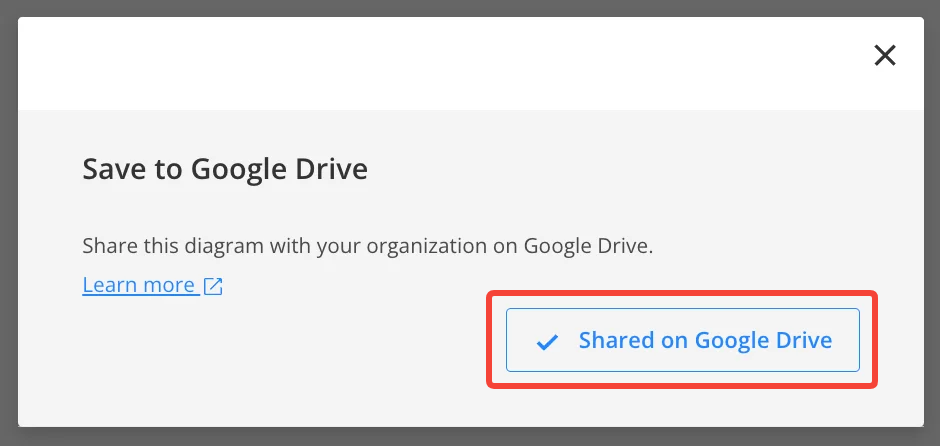Unshare diagram using the checked Drive button
The width and height of the screenshot is (940, 446).
(682, 340)
